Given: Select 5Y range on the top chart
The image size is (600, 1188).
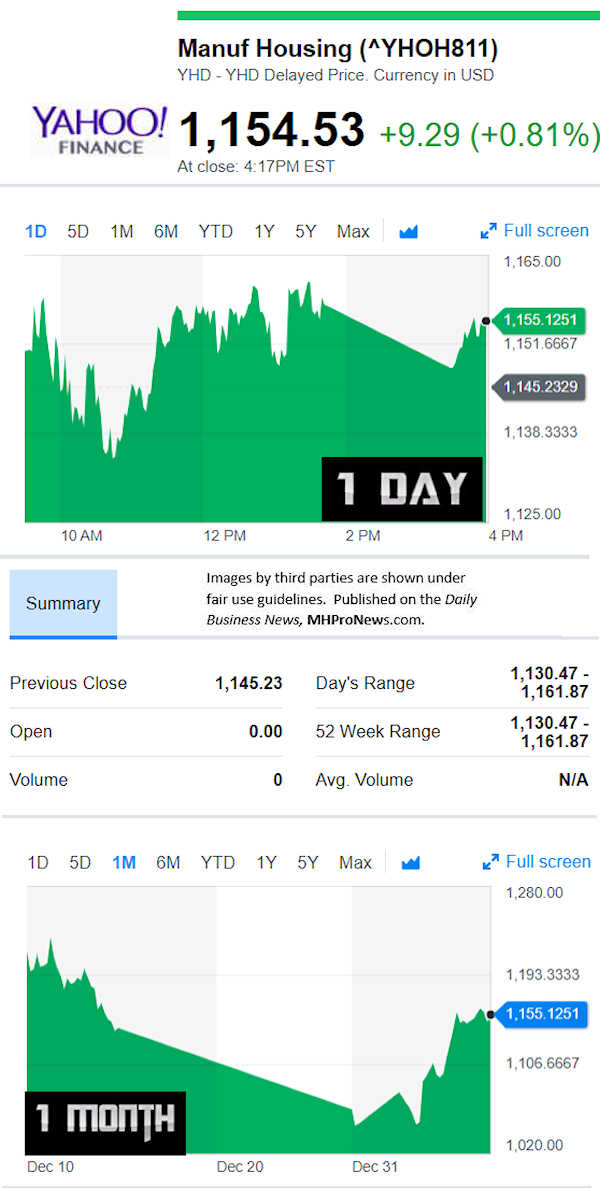Looking at the screenshot, I should point(306,232).
